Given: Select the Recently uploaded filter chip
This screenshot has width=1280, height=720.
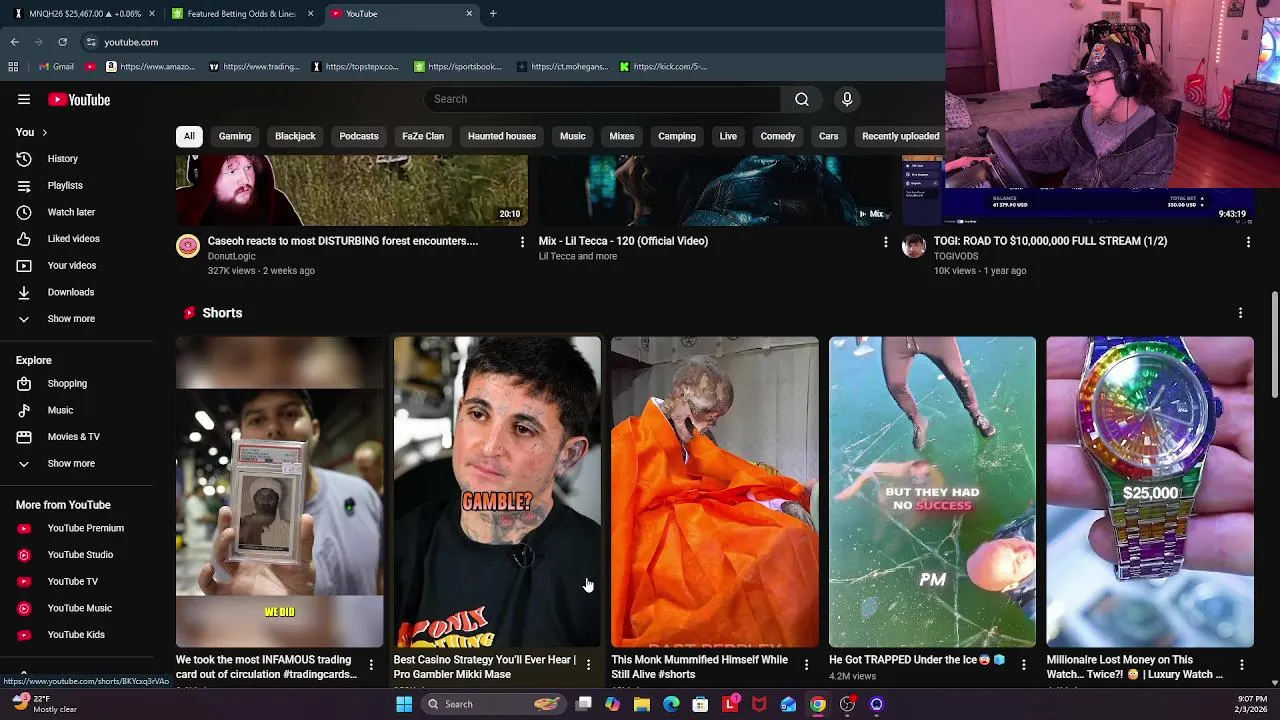Looking at the screenshot, I should pyautogui.click(x=901, y=136).
